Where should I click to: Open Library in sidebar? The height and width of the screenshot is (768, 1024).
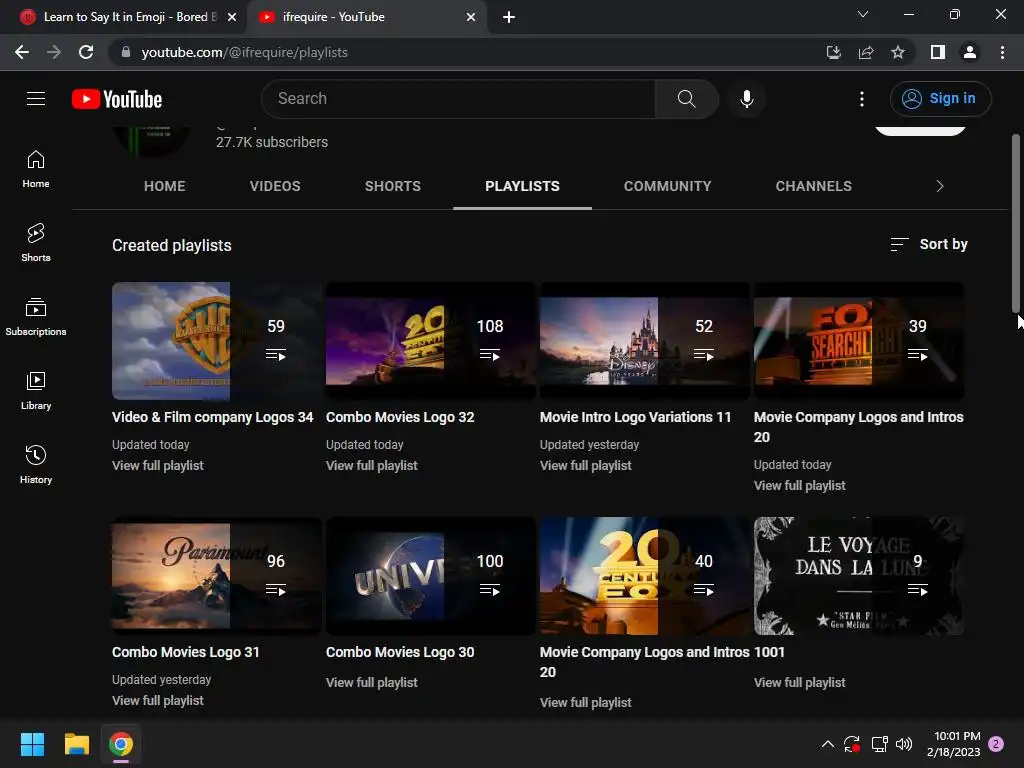click(x=36, y=391)
